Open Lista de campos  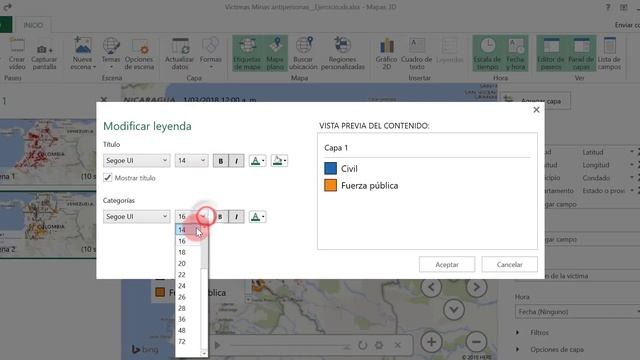(609, 54)
